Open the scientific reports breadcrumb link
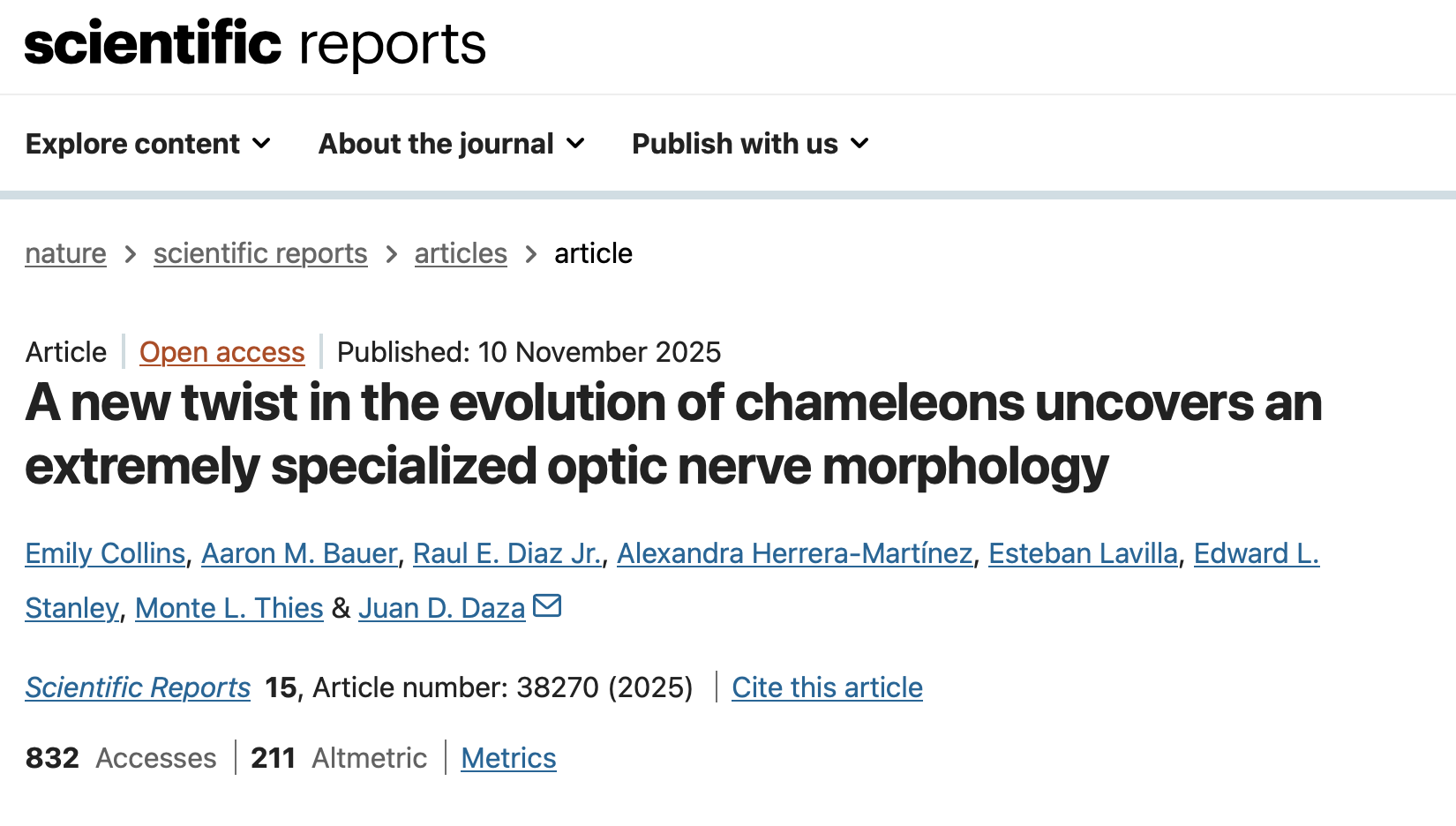Image resolution: width=1456 pixels, height=826 pixels. (x=260, y=254)
